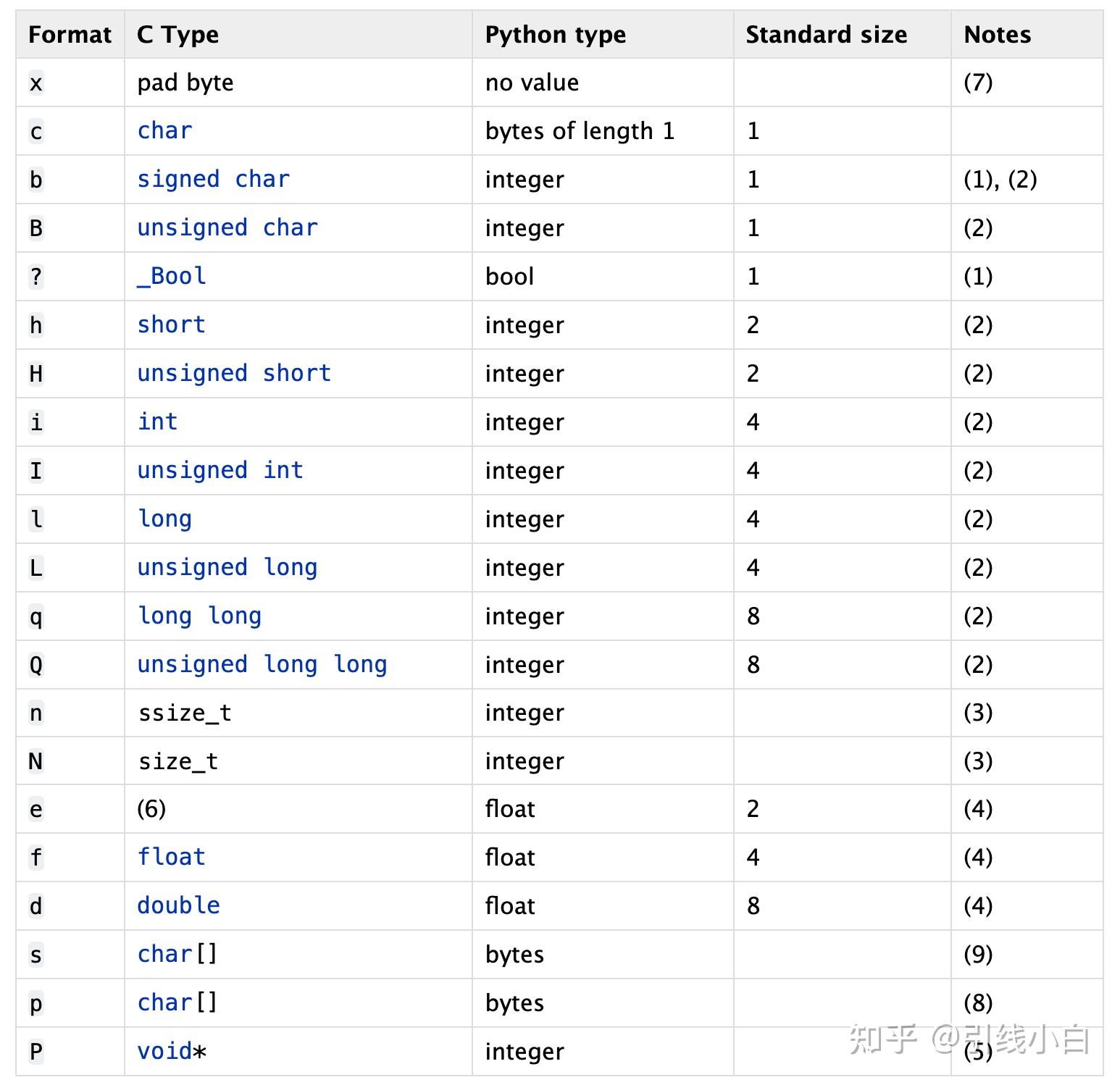Click the 'Python type' column header
The height and width of the screenshot is (1085, 1120).
(x=555, y=35)
